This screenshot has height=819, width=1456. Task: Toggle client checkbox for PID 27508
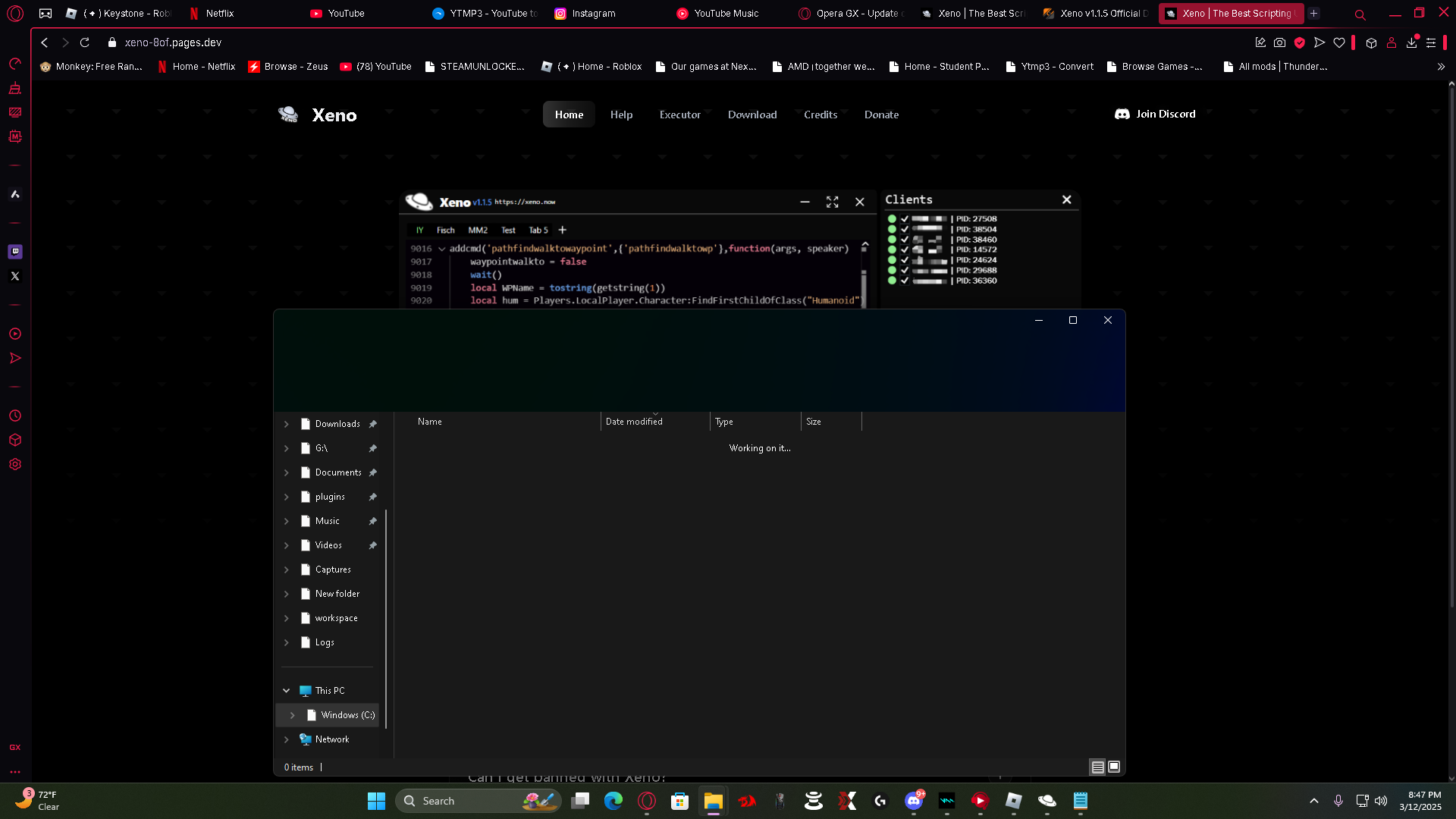click(905, 219)
